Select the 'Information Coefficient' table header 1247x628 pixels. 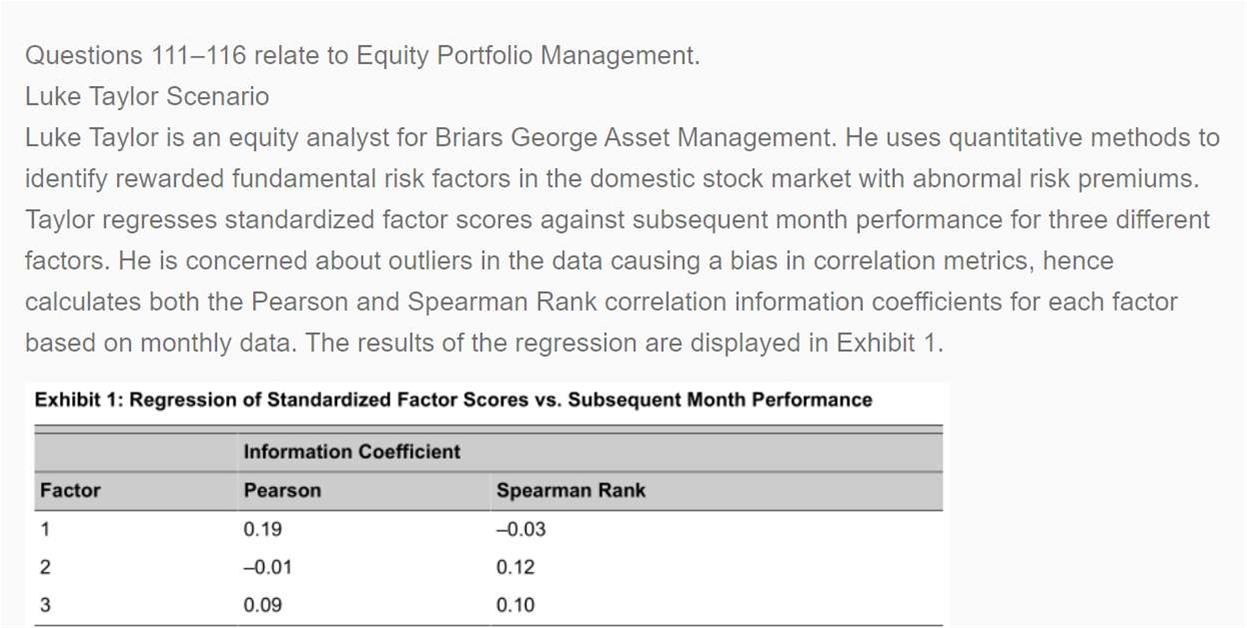tap(352, 452)
